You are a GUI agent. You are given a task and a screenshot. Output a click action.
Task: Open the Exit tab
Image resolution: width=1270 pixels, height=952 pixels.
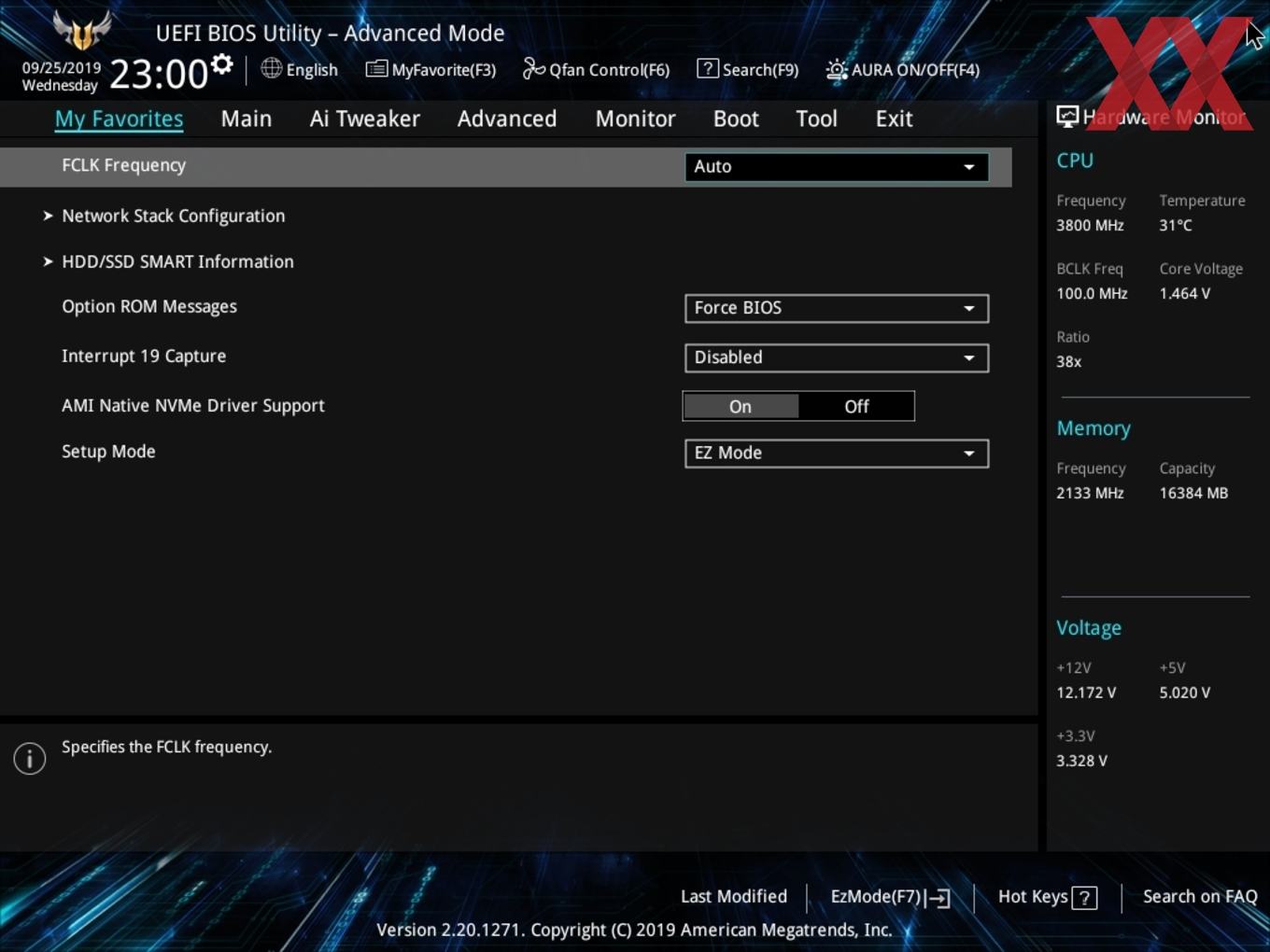coord(894,119)
